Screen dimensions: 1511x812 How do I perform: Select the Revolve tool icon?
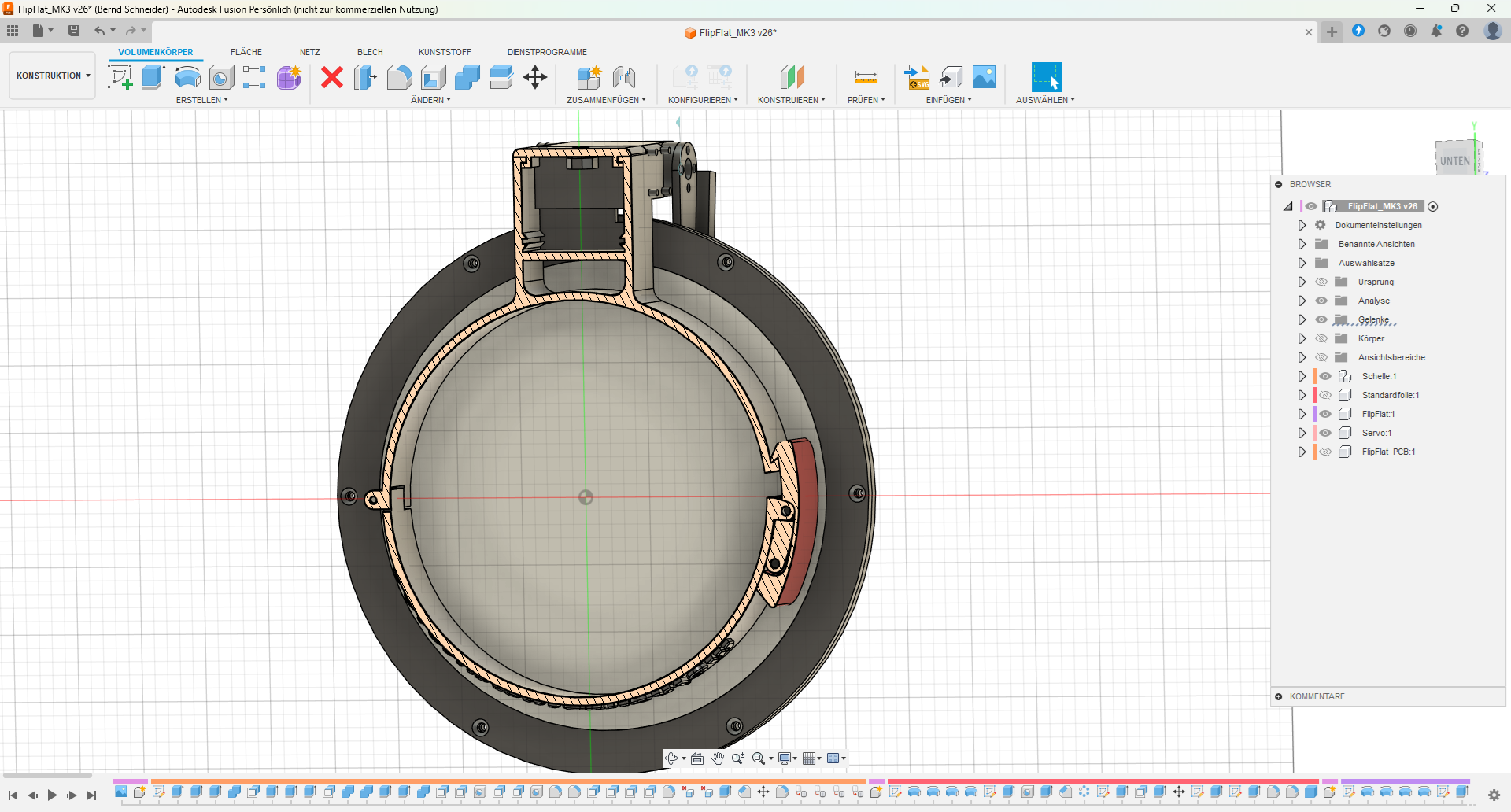click(187, 77)
